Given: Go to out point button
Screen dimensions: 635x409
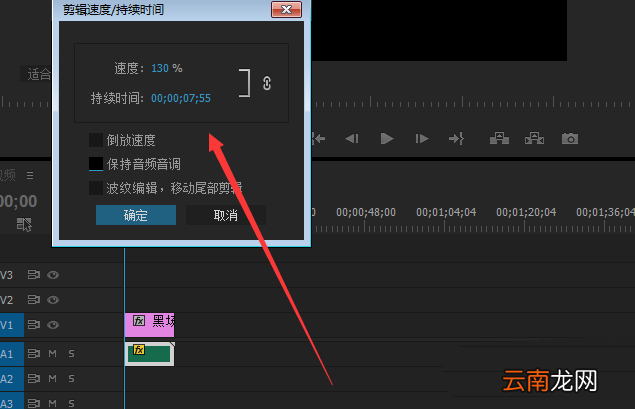Looking at the screenshot, I should 456,139.
